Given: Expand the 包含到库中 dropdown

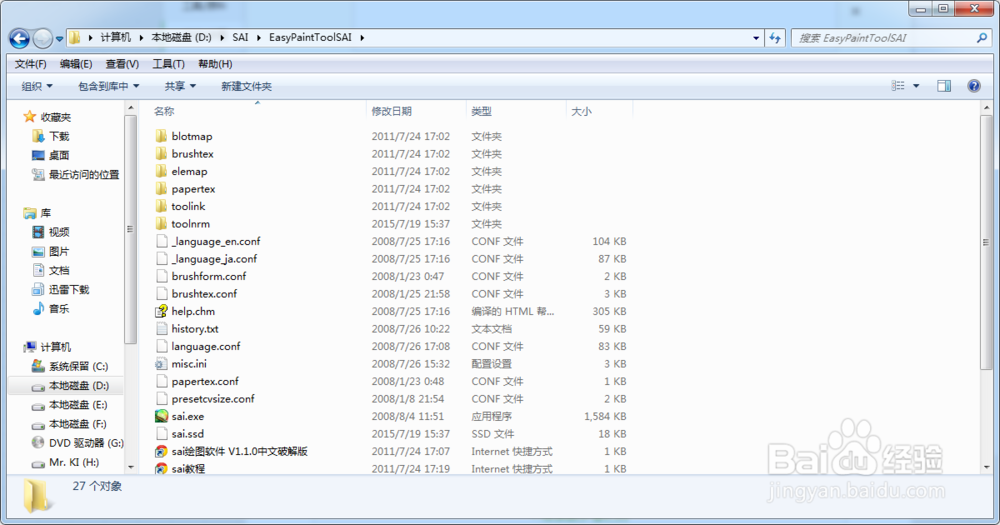Looking at the screenshot, I should (108, 86).
